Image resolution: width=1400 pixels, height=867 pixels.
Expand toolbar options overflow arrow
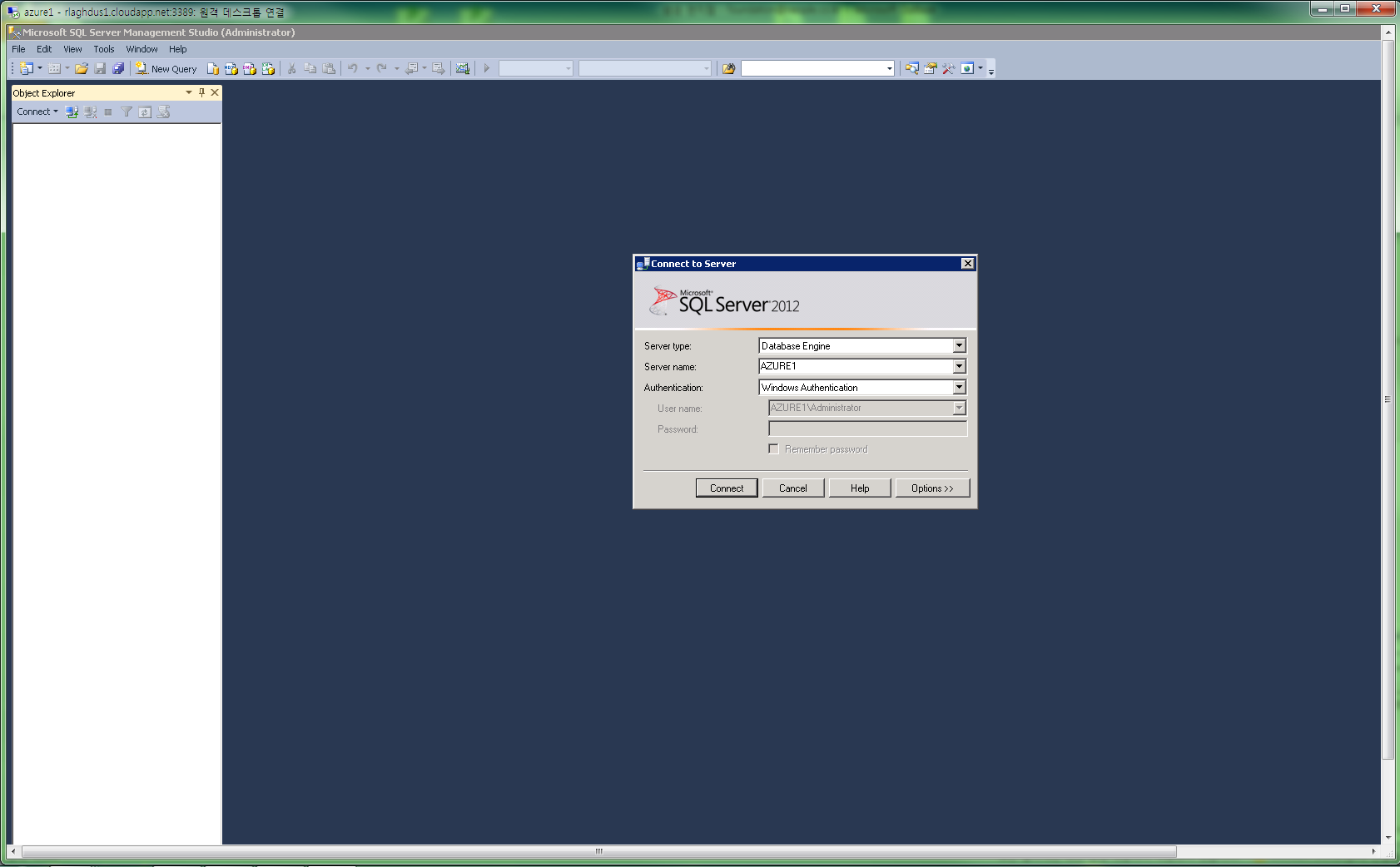click(x=991, y=70)
